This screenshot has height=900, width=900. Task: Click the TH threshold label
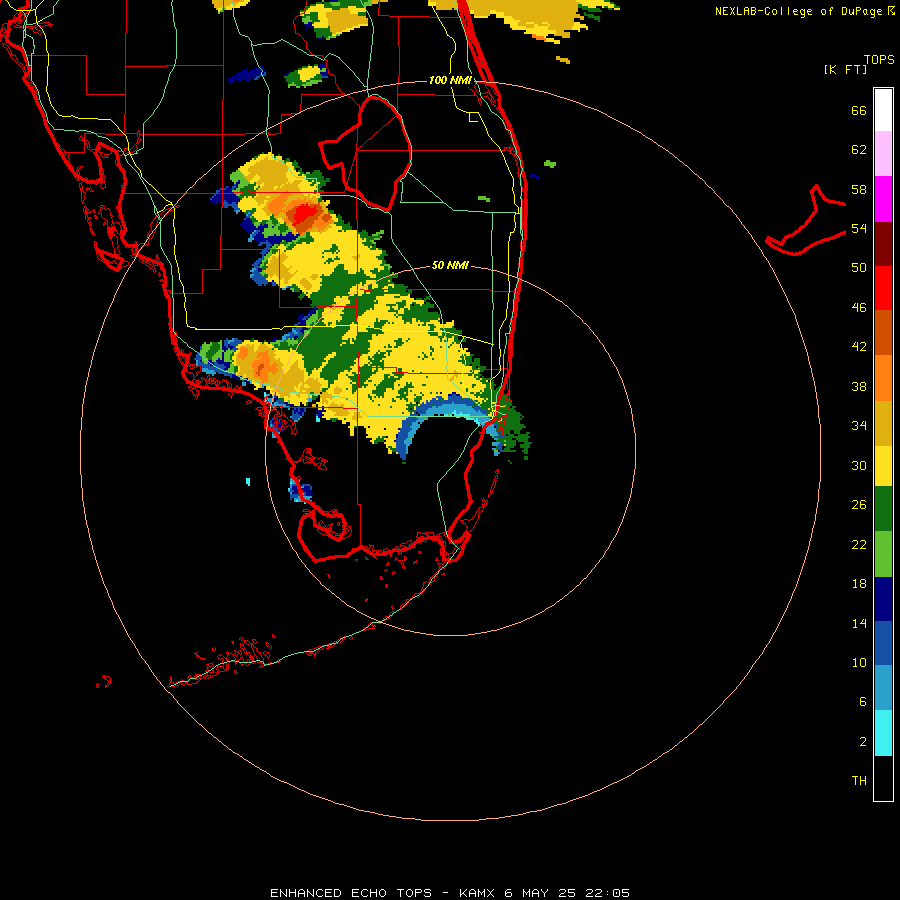859,781
